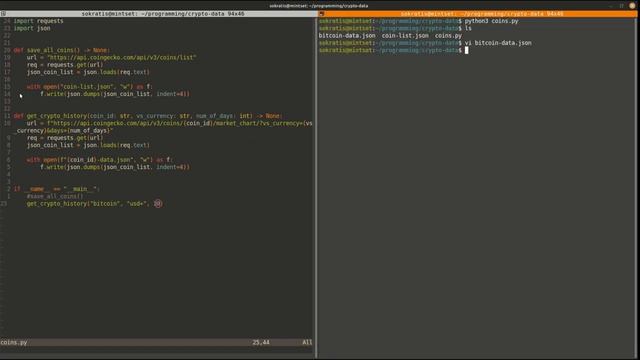
Task: Click the first 'f.write(json.dumps' line
Action: [115, 94]
